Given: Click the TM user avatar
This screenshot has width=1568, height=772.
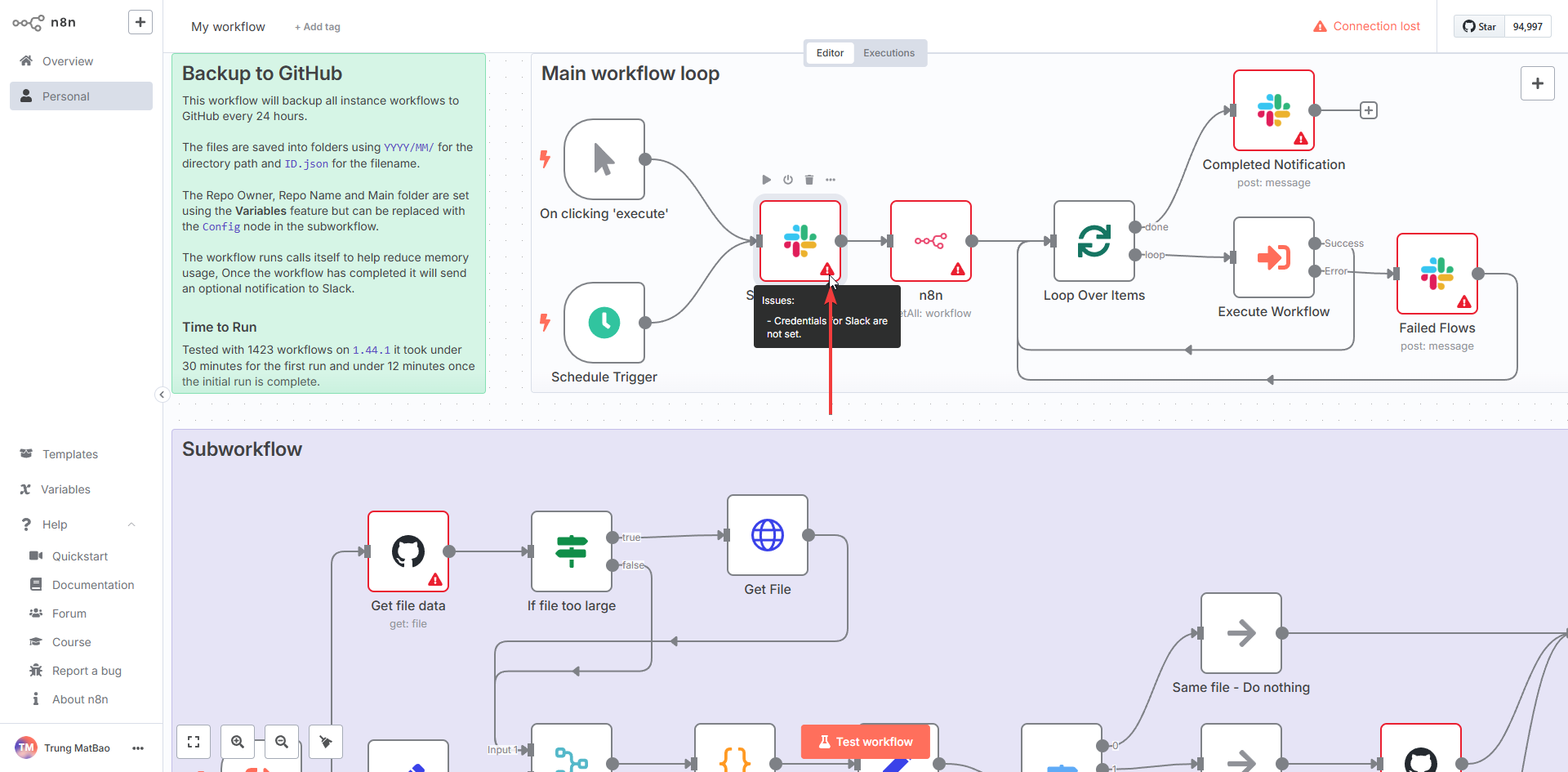Looking at the screenshot, I should click(26, 747).
